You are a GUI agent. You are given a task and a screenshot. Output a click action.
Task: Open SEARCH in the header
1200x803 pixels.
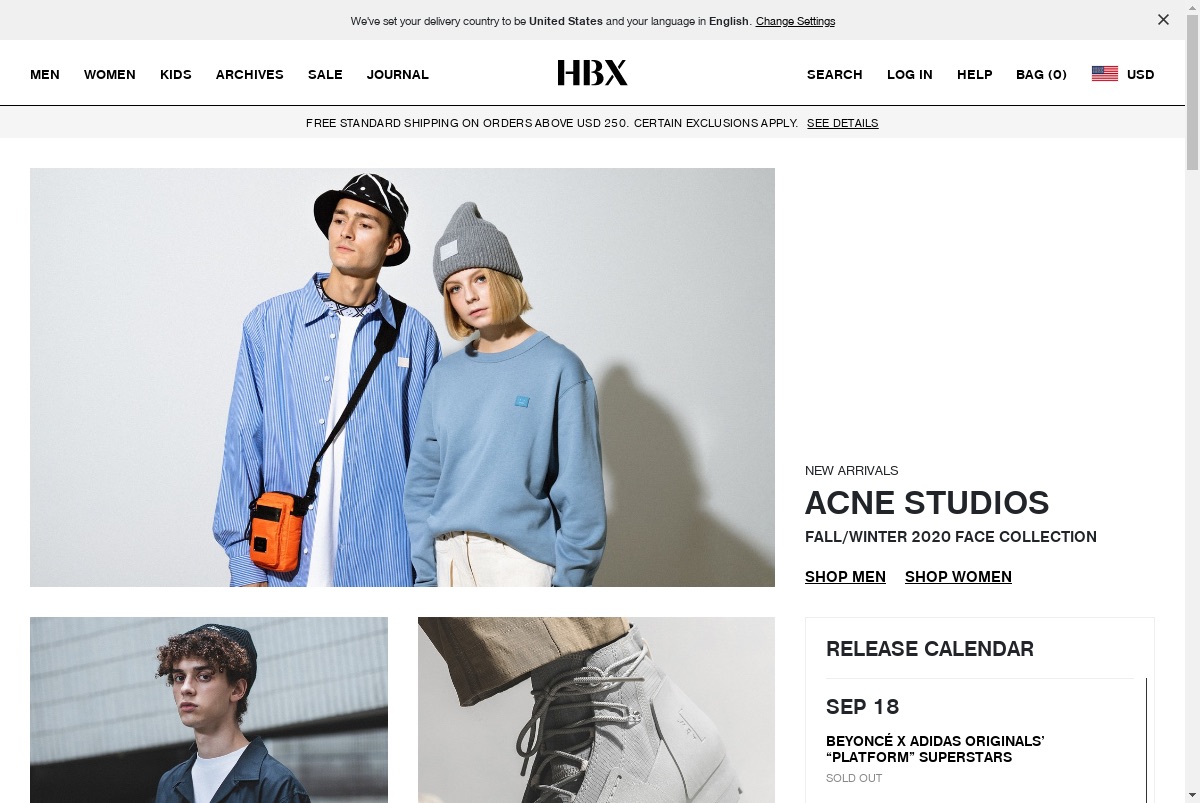pyautogui.click(x=835, y=75)
